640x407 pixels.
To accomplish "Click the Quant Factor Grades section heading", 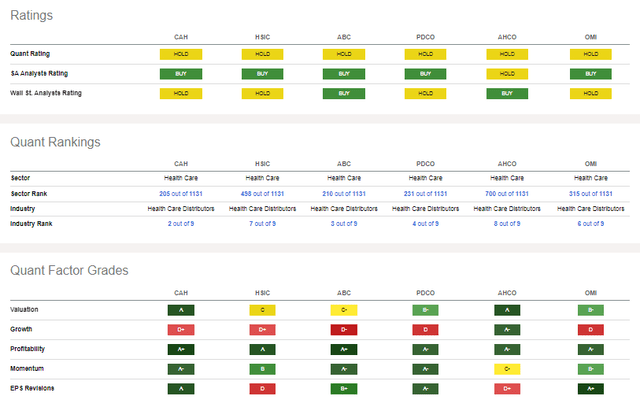I will coord(69,270).
